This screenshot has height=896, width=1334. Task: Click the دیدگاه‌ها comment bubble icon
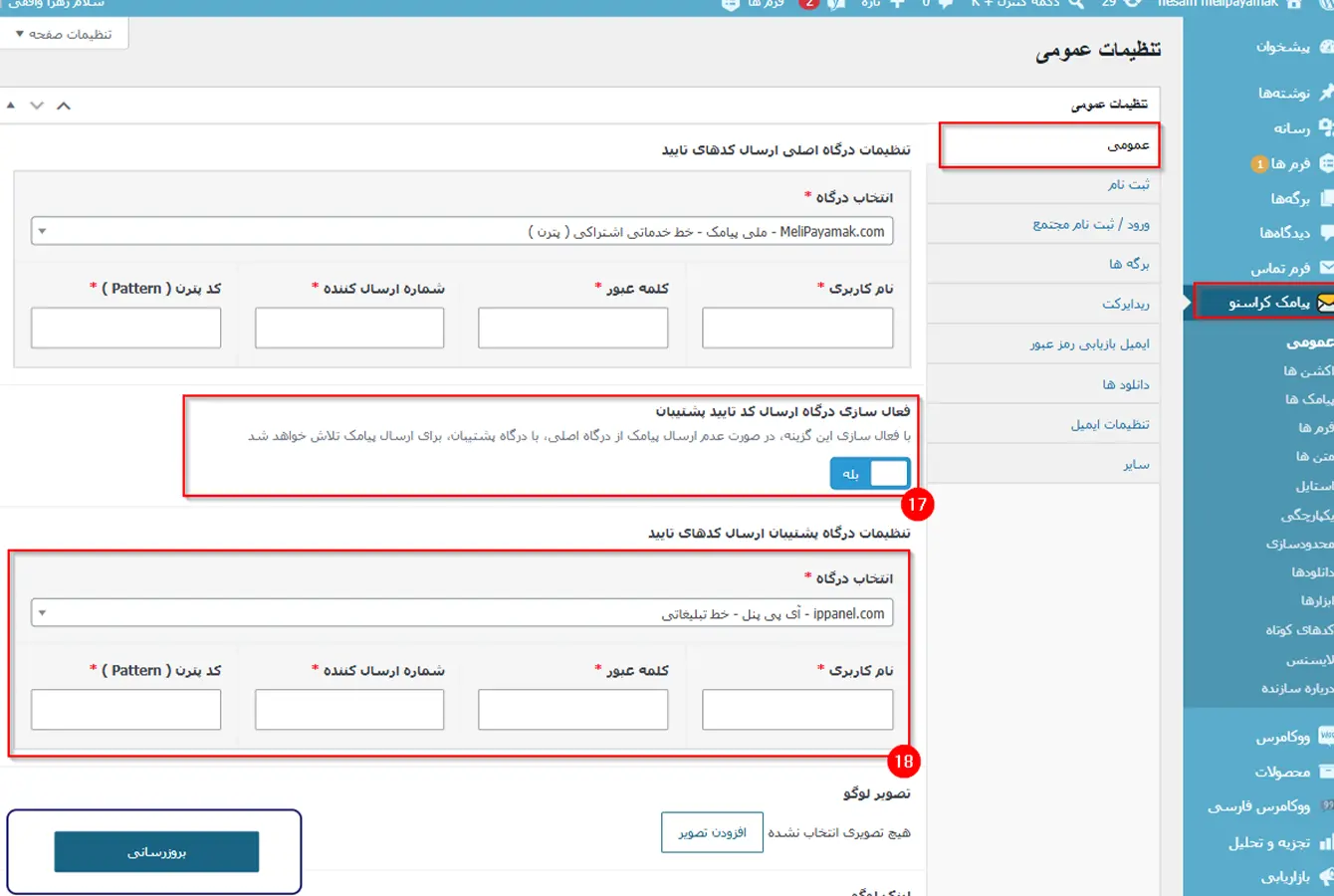tap(1326, 232)
